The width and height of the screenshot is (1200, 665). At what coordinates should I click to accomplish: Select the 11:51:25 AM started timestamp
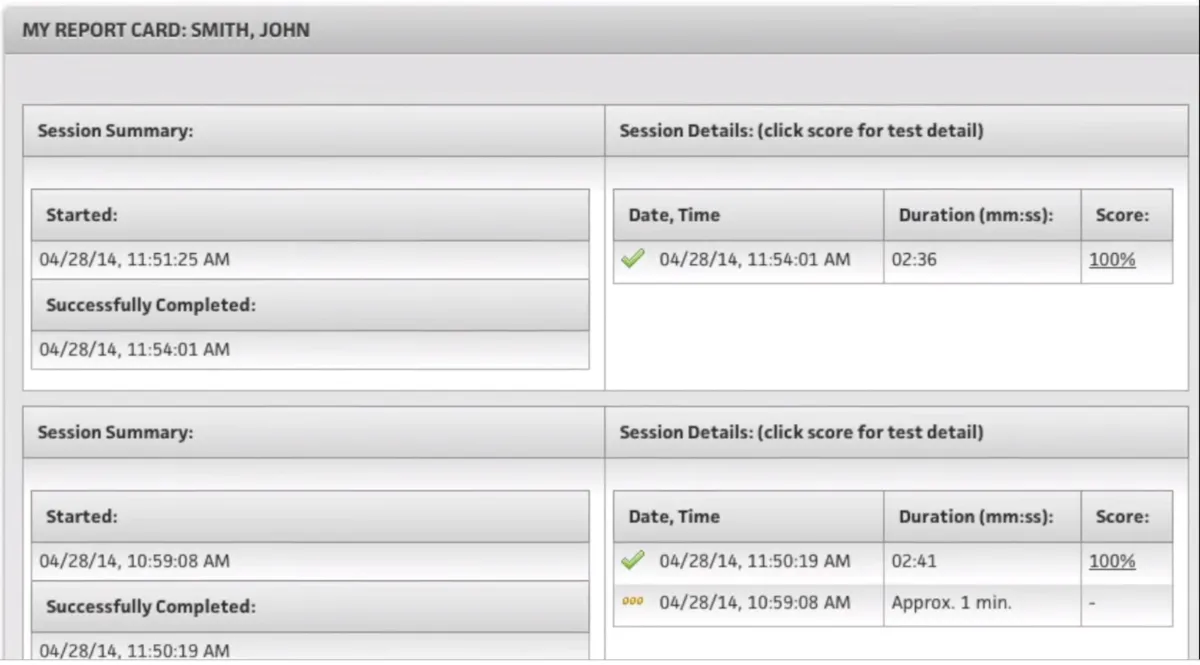[x=135, y=260]
